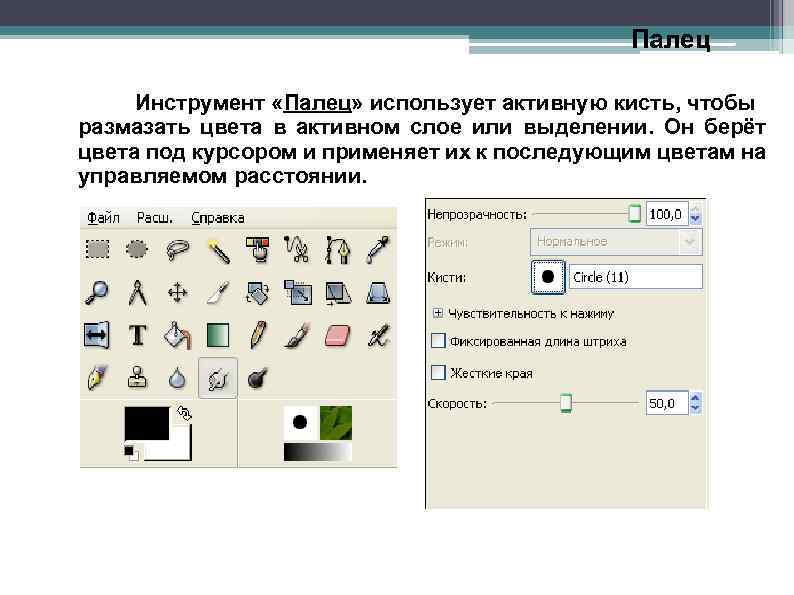Increase Скорость with the up arrow
This screenshot has height=595, width=794.
click(695, 398)
